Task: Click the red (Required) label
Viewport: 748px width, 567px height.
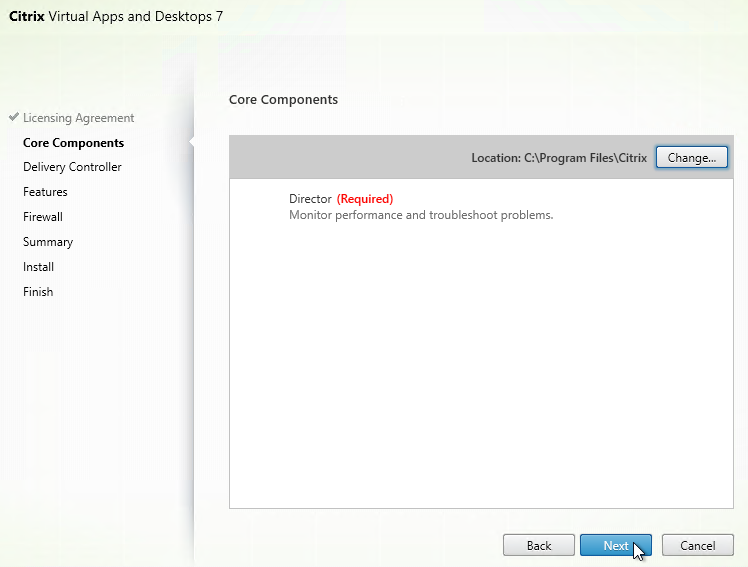Action: (x=365, y=199)
